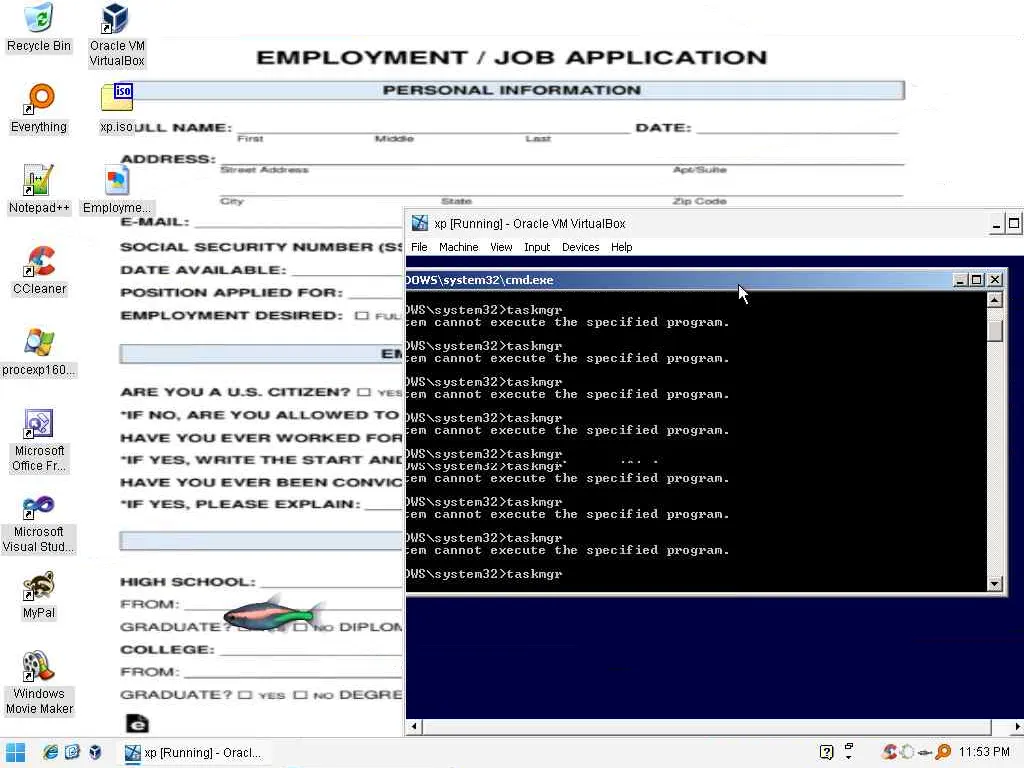Open the Help menu in VirtualBox
1024x768 pixels.
click(x=621, y=247)
